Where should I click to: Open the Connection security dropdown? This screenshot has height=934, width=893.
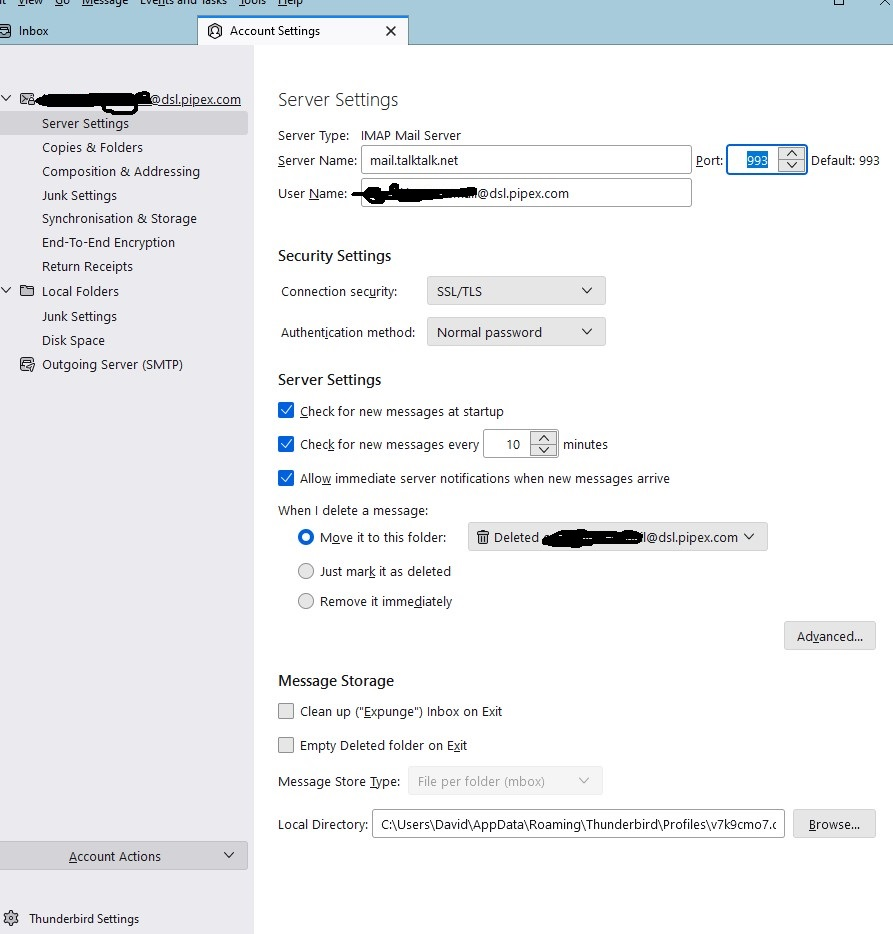[x=515, y=291]
